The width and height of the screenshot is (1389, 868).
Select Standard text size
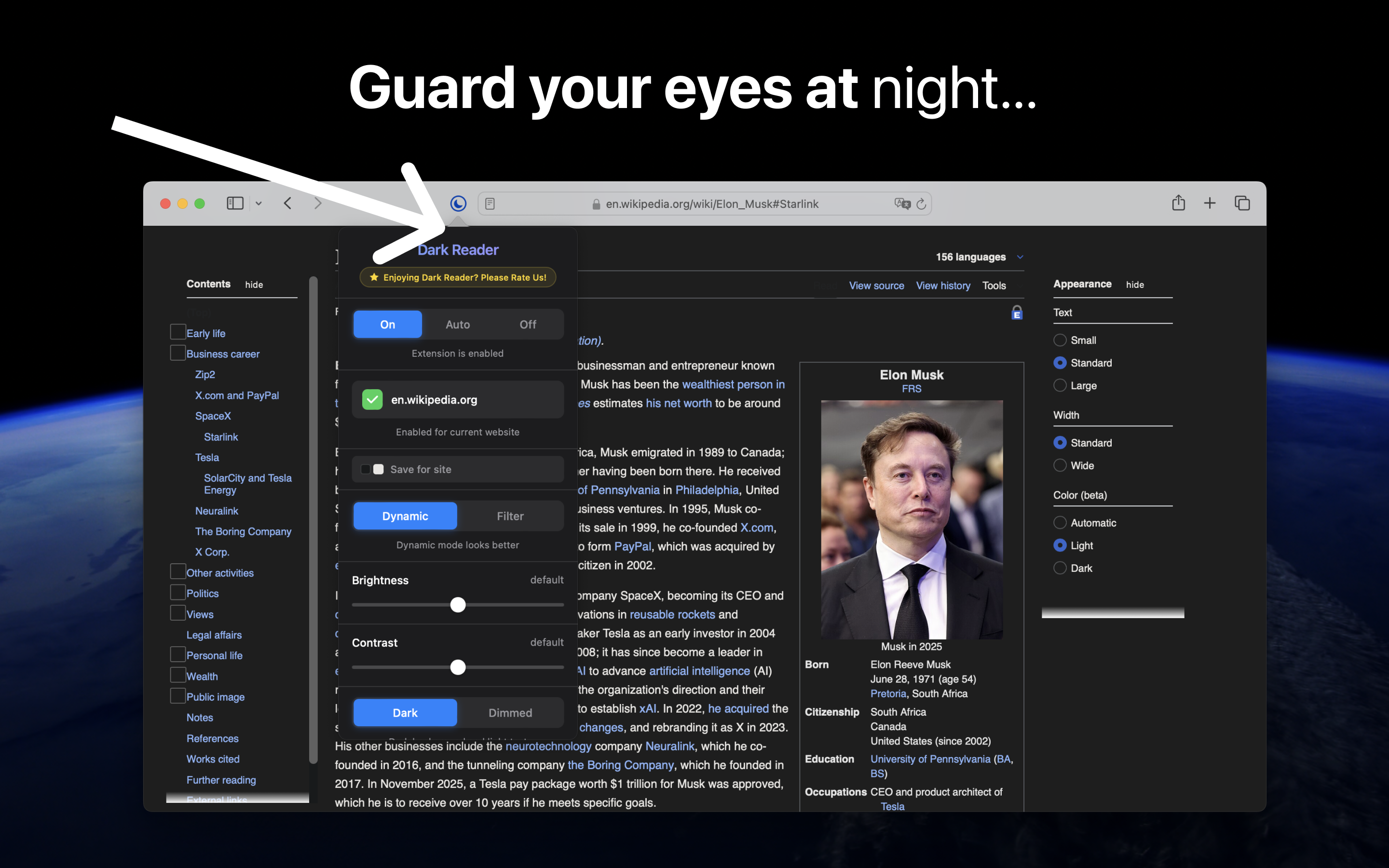[x=1060, y=363]
